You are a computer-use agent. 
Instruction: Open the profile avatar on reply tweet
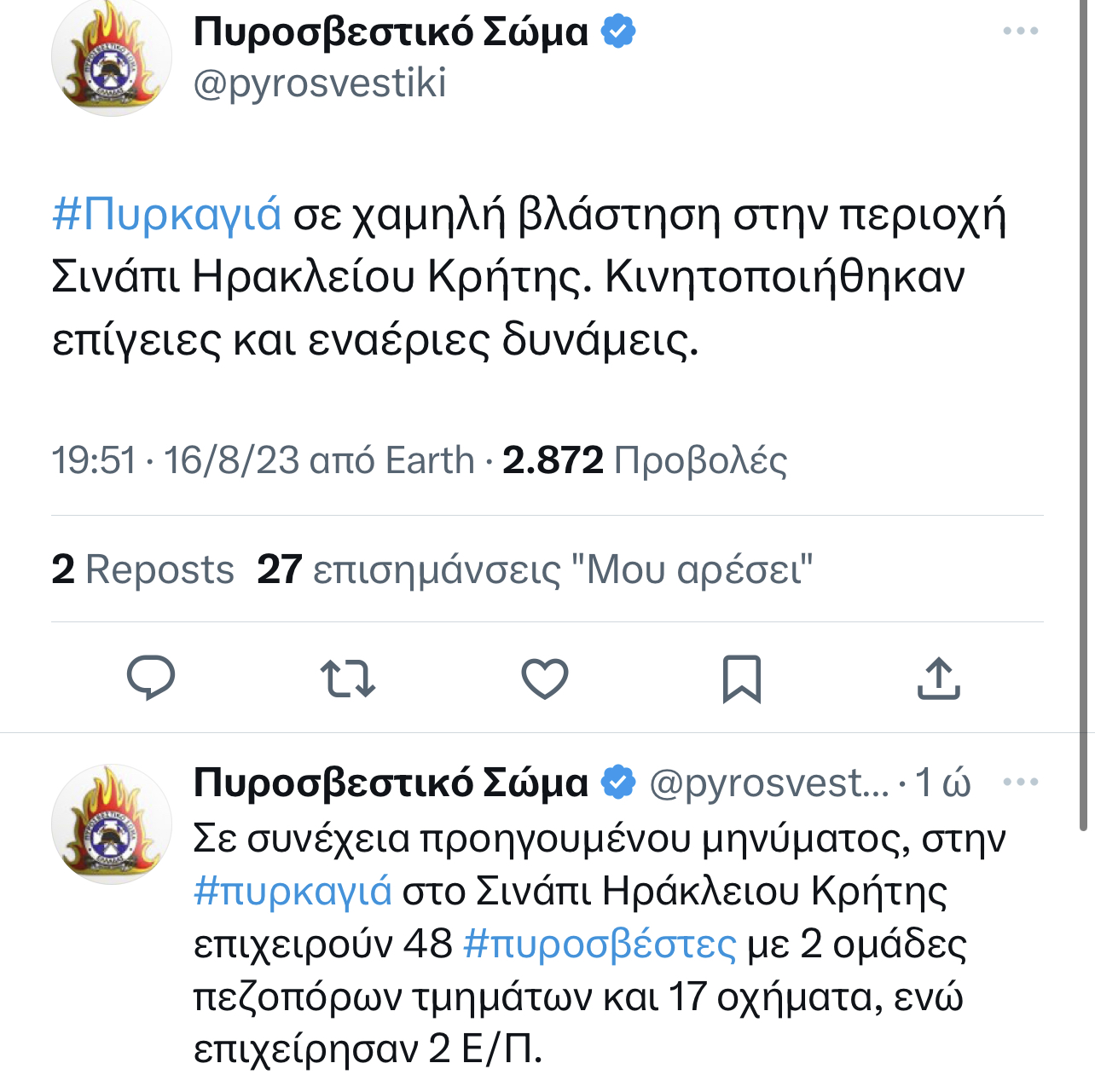(112, 824)
